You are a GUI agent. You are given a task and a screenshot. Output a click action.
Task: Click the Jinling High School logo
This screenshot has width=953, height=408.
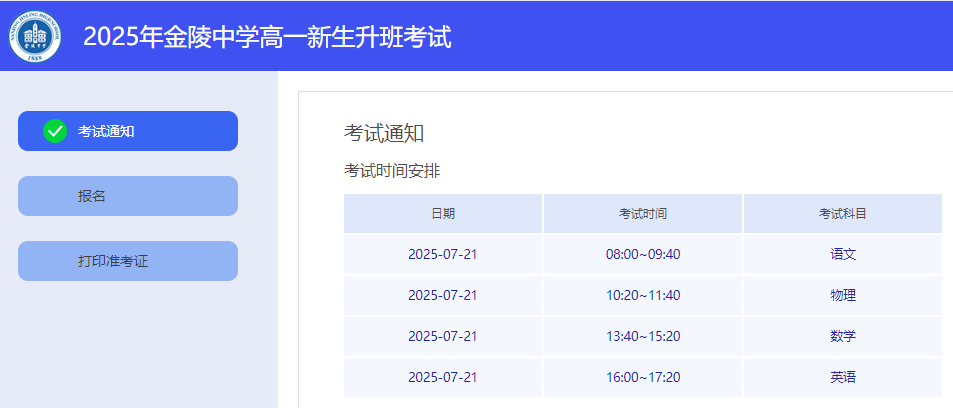click(x=36, y=36)
